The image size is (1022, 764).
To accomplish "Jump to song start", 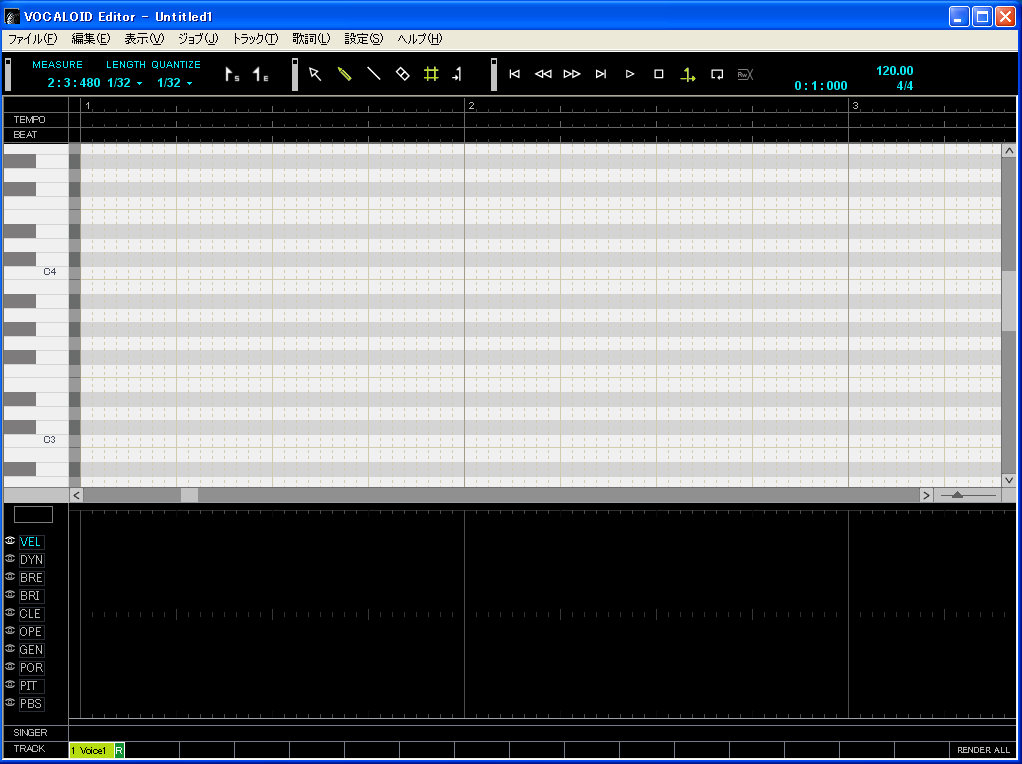I will (514, 74).
